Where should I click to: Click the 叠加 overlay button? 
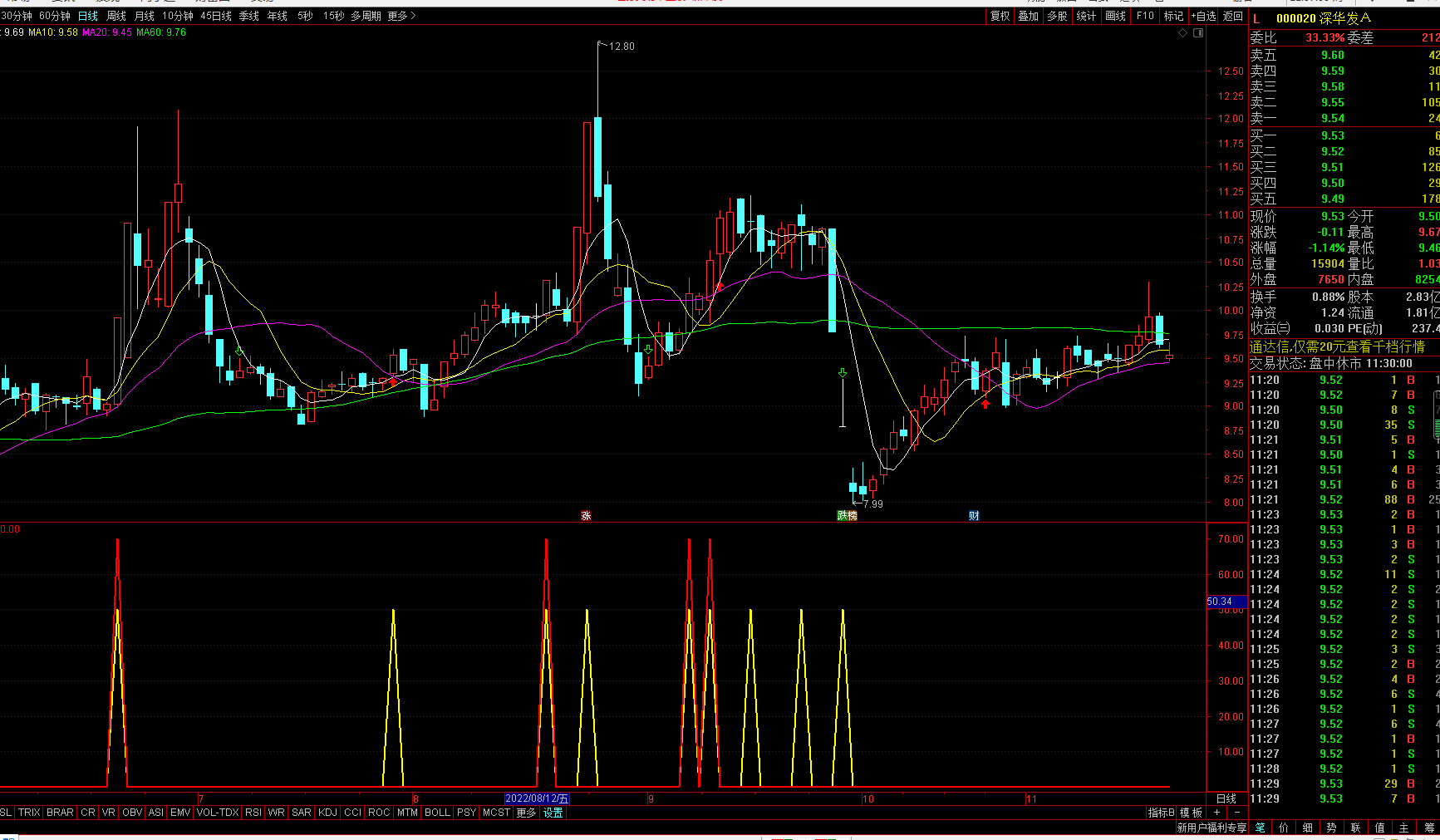click(1029, 16)
